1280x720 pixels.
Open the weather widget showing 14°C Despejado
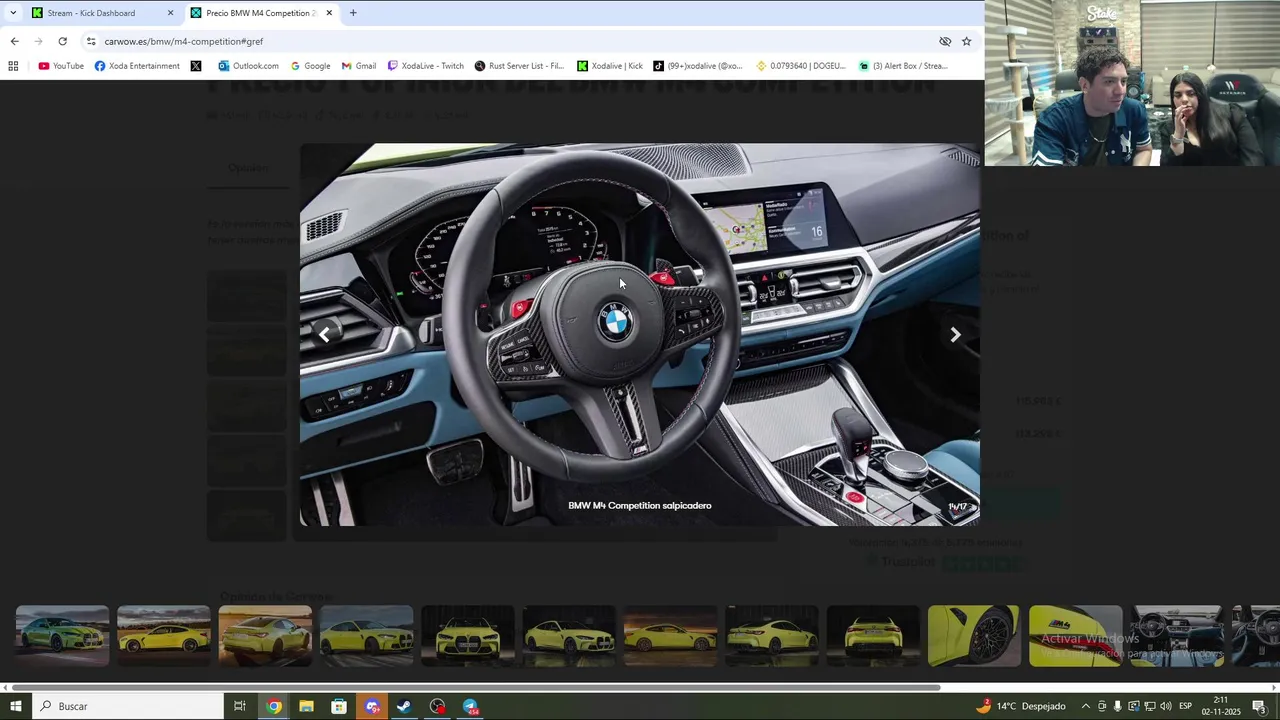coord(1021,706)
